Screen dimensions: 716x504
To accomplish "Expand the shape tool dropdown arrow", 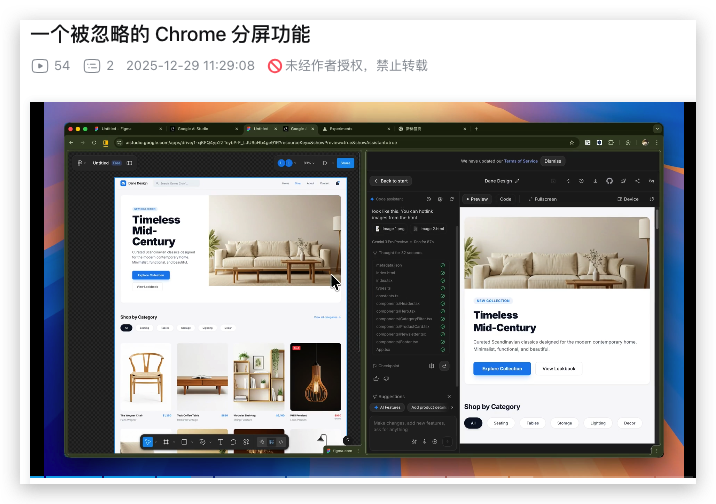I will [192, 442].
